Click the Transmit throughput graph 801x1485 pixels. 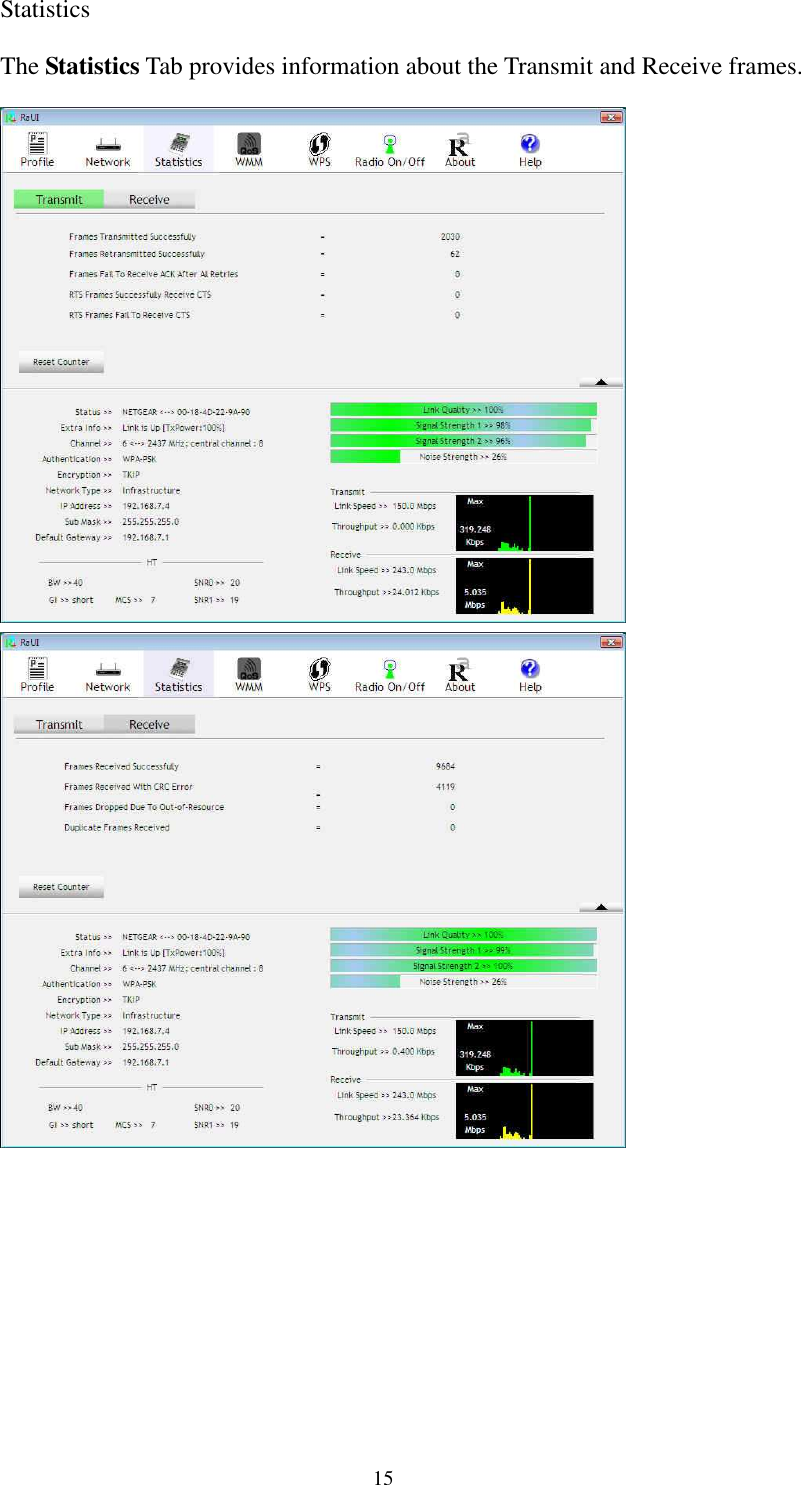pos(524,522)
